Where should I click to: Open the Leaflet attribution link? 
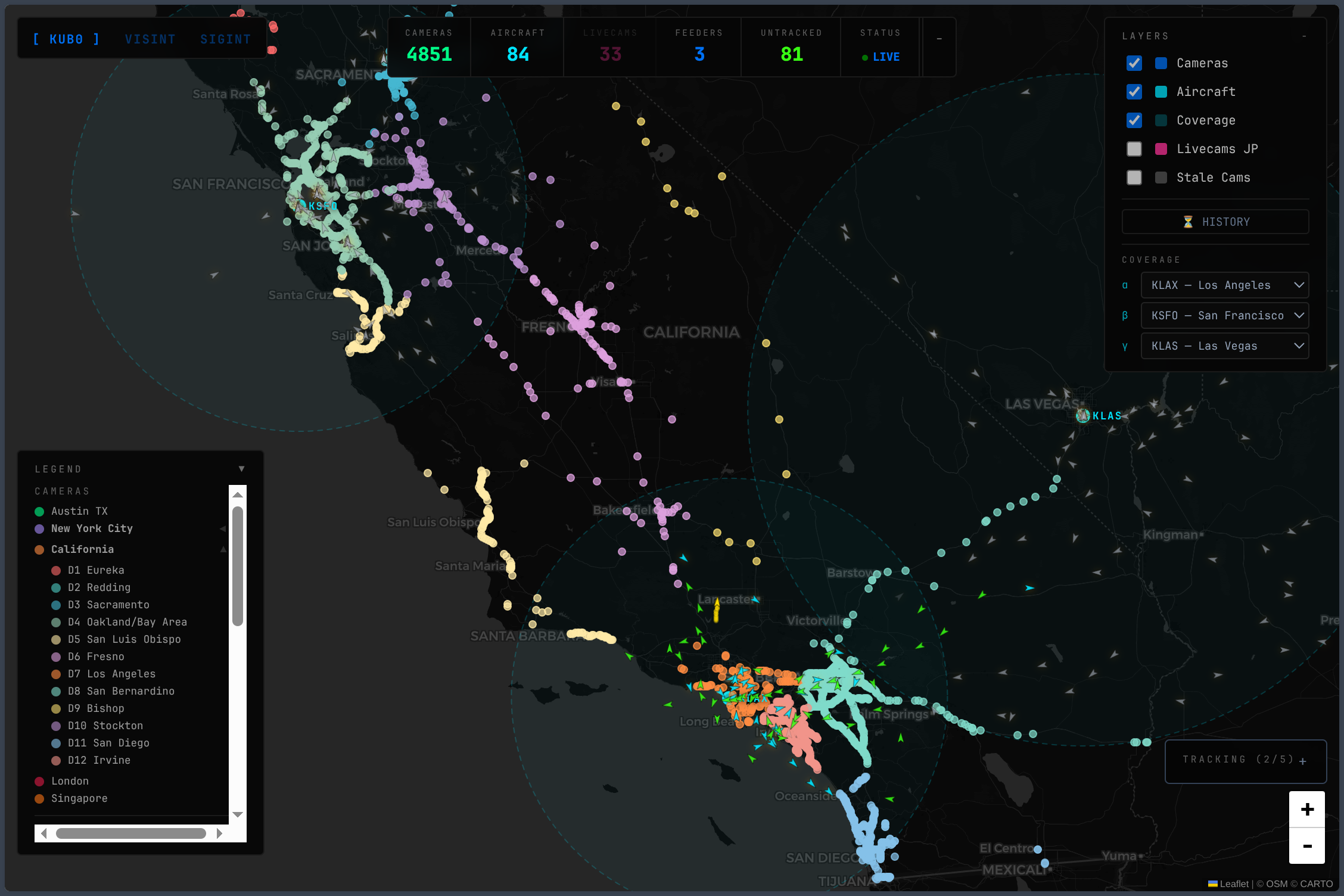click(x=1233, y=884)
